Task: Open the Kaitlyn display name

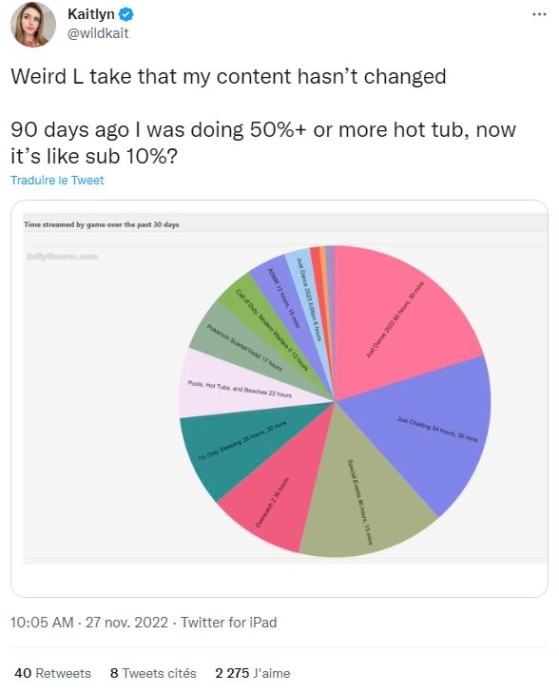Action: point(90,14)
